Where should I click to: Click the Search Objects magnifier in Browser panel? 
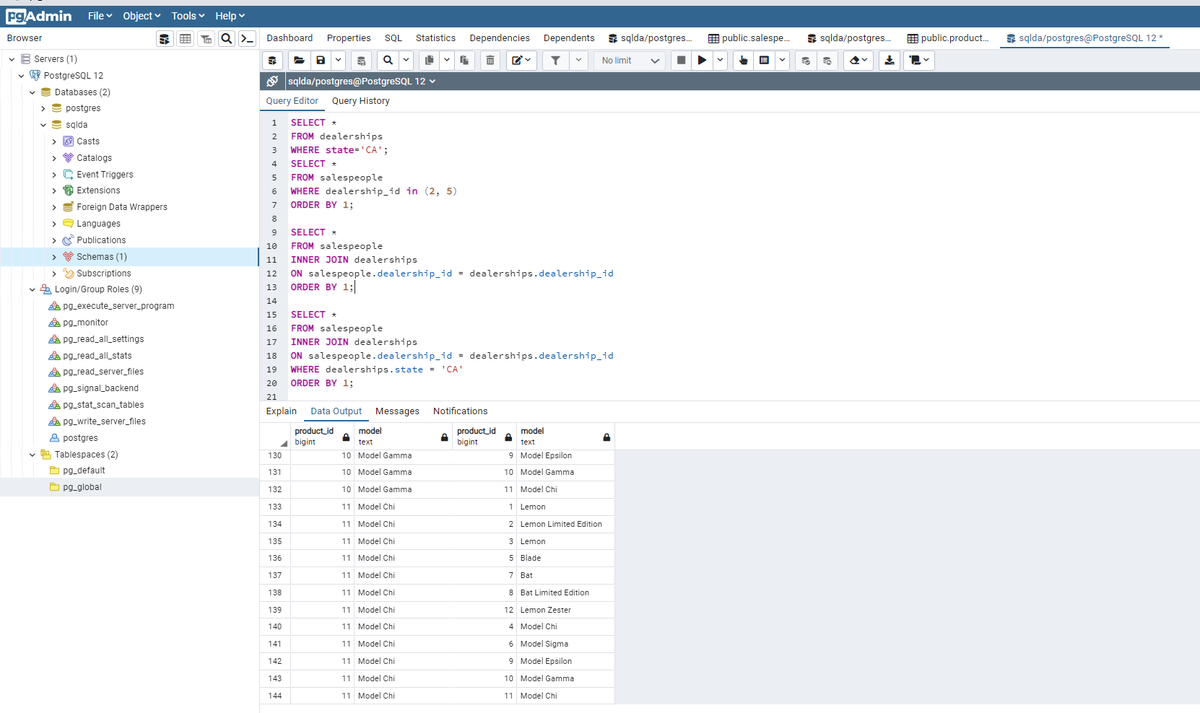tap(227, 38)
